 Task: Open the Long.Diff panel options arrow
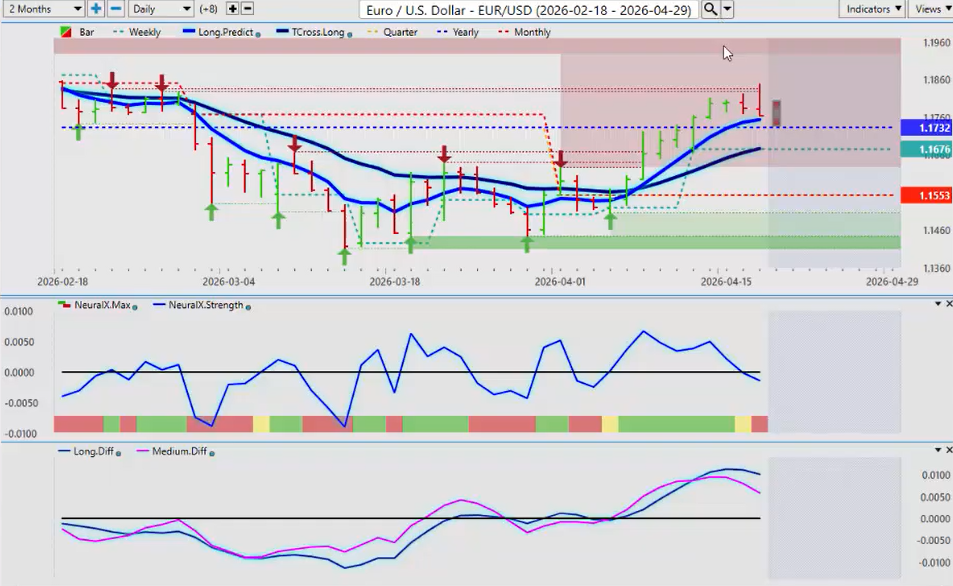pyautogui.click(x=937, y=451)
